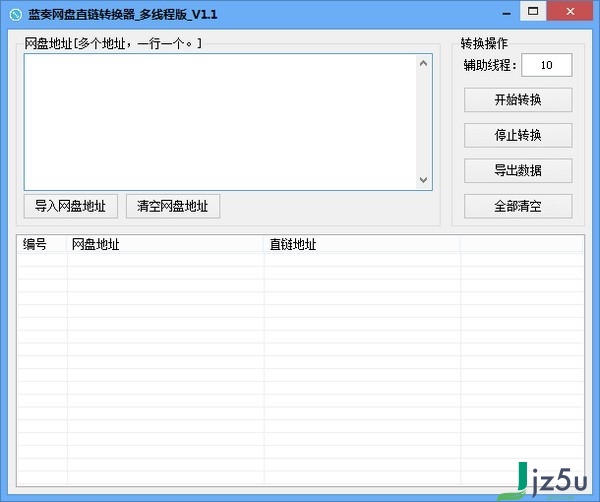
Task: Click the 转换操作 group label
Action: (x=484, y=43)
